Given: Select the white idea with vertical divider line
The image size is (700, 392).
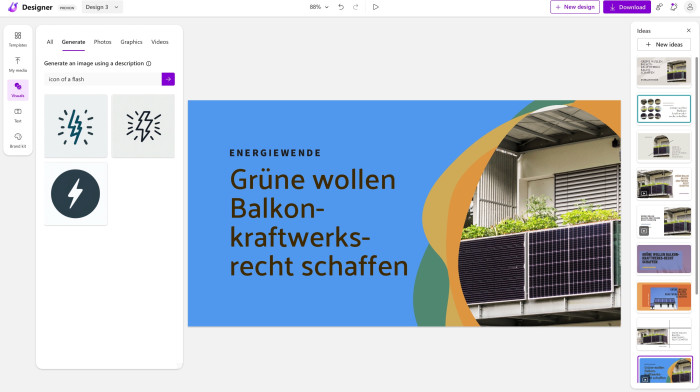Looking at the screenshot, I should pyautogui.click(x=664, y=334).
